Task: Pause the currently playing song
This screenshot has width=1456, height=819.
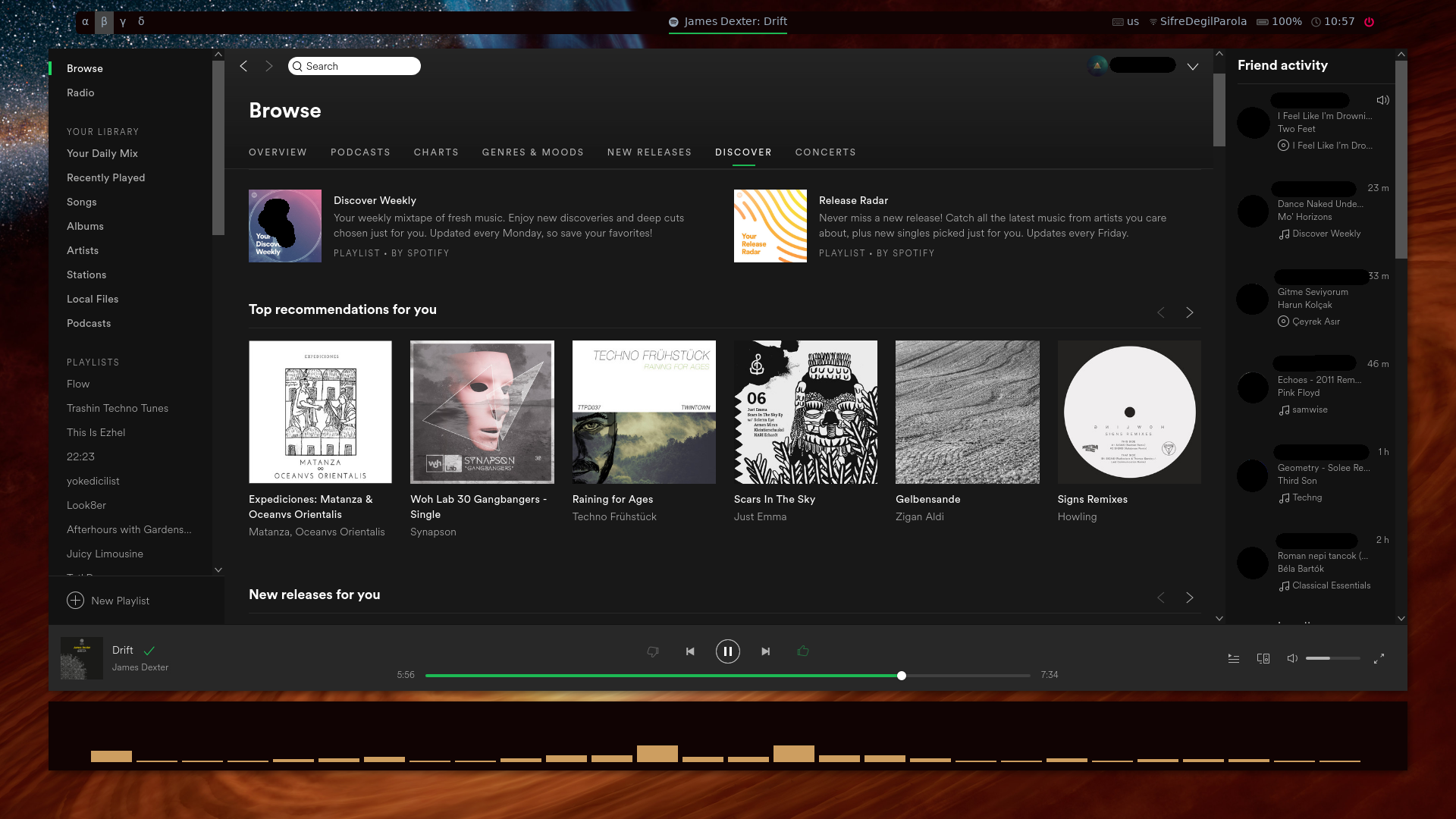Action: coord(727,651)
